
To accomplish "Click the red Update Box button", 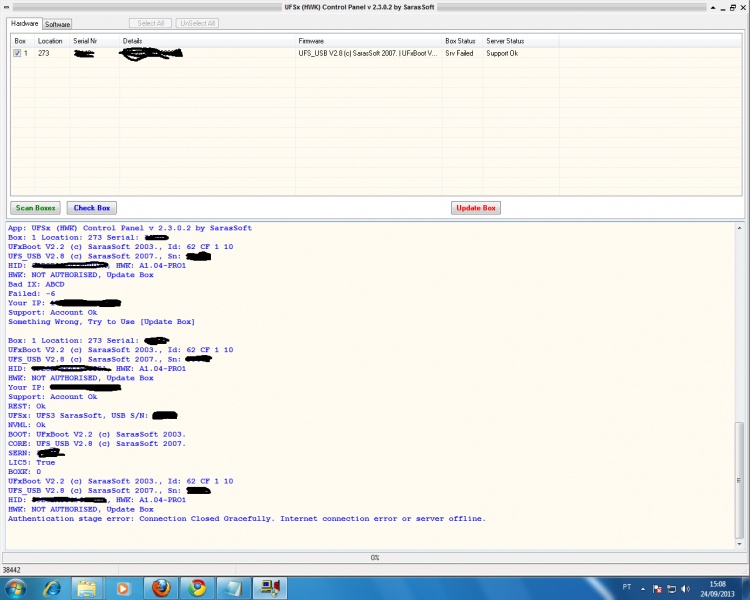I will tap(475, 208).
